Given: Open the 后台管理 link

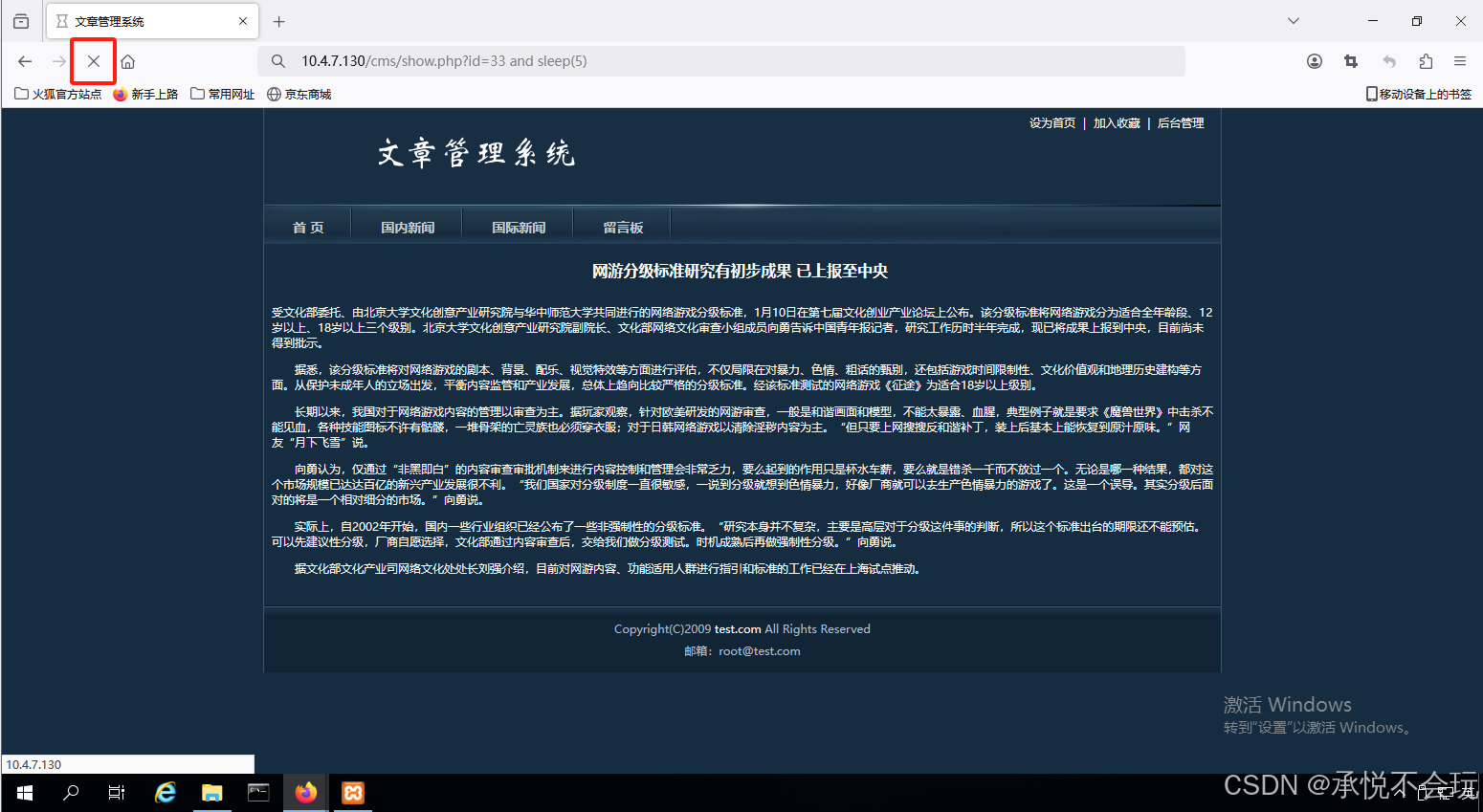Looking at the screenshot, I should (1181, 123).
